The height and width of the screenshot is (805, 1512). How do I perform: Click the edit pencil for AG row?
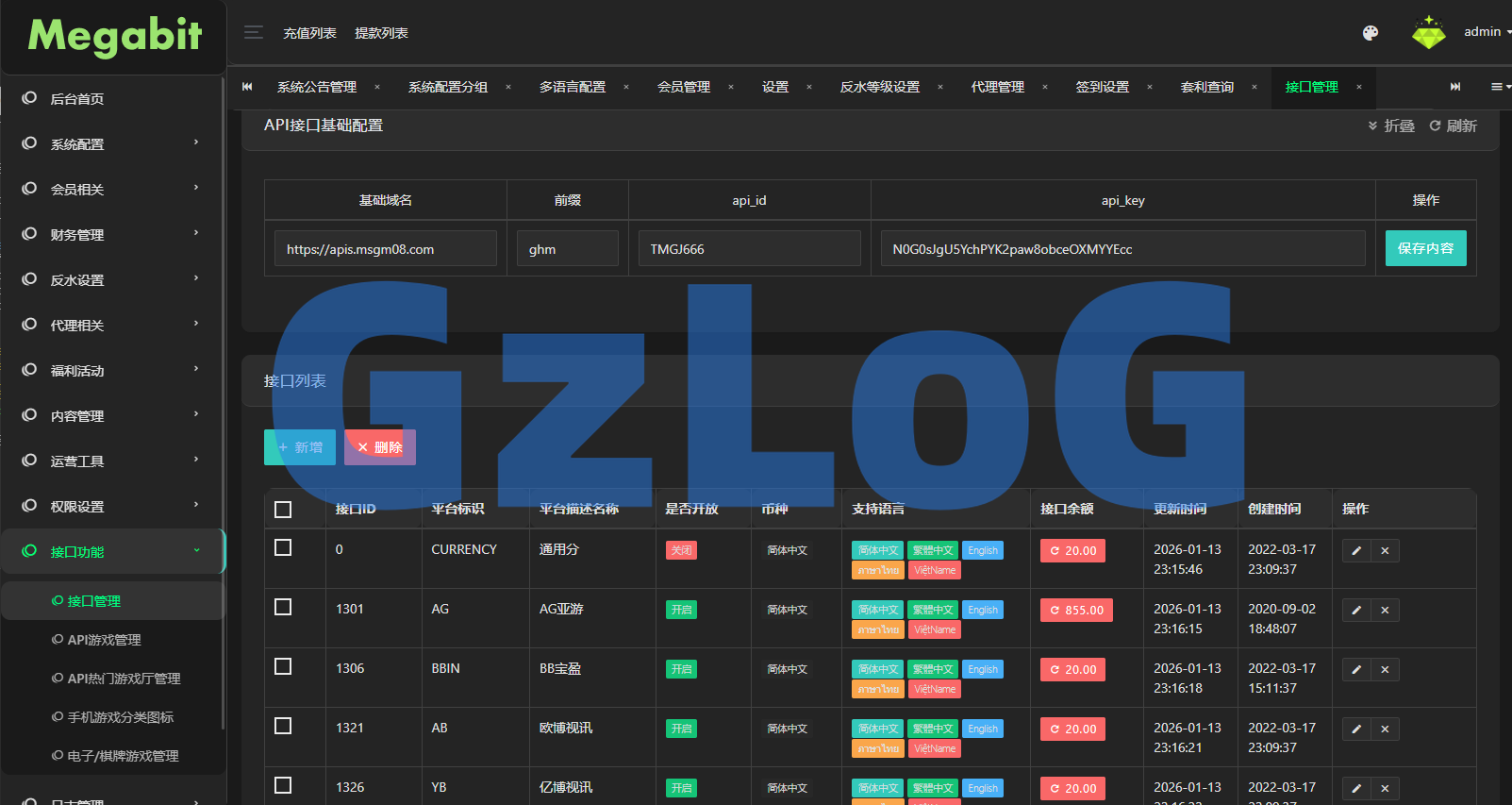point(1356,611)
